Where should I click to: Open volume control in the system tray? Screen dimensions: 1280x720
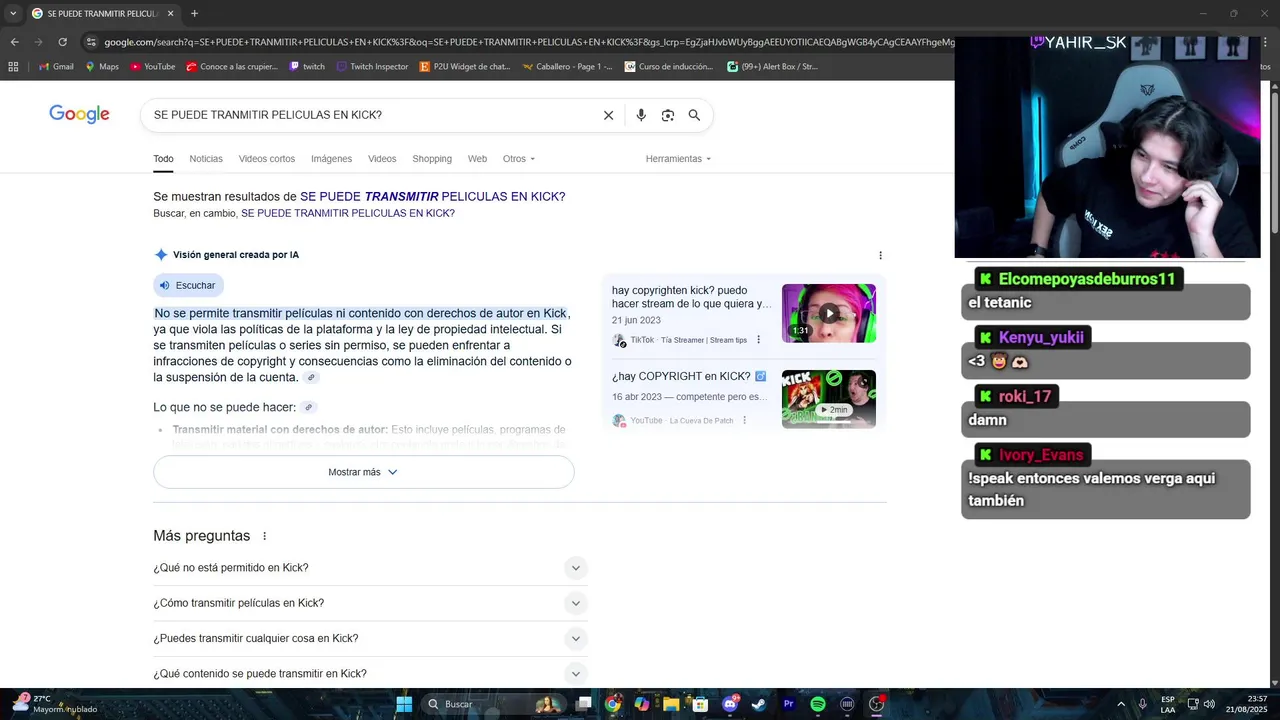click(1209, 704)
